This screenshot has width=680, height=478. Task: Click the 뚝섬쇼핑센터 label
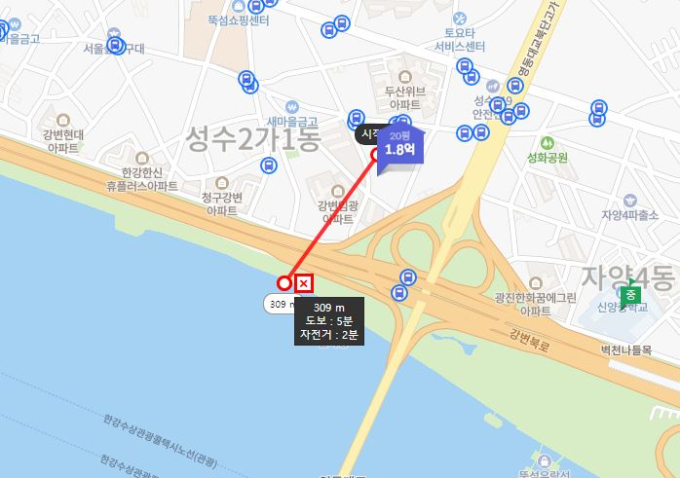coord(239,20)
